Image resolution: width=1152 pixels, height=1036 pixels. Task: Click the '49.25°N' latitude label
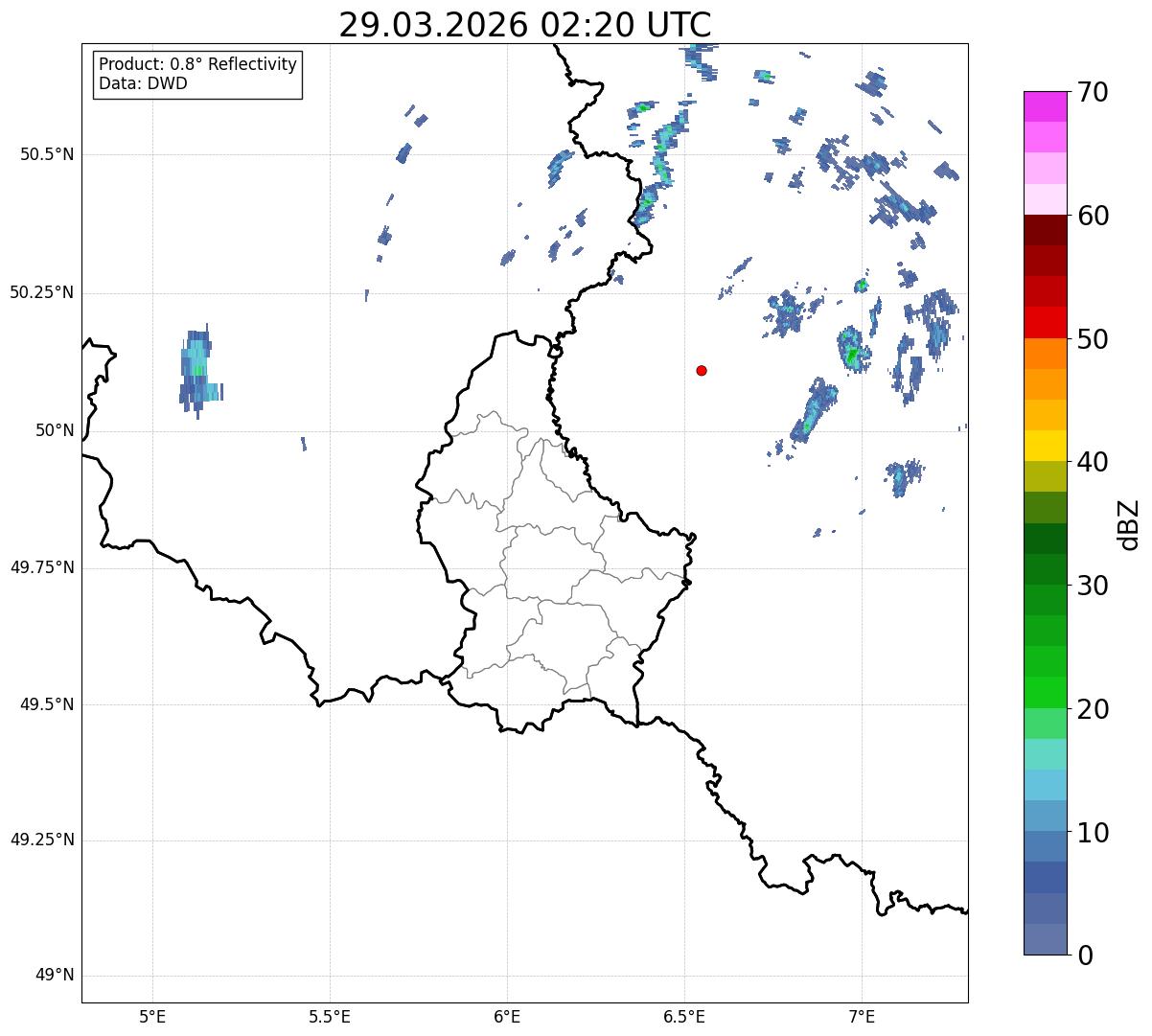(41, 840)
